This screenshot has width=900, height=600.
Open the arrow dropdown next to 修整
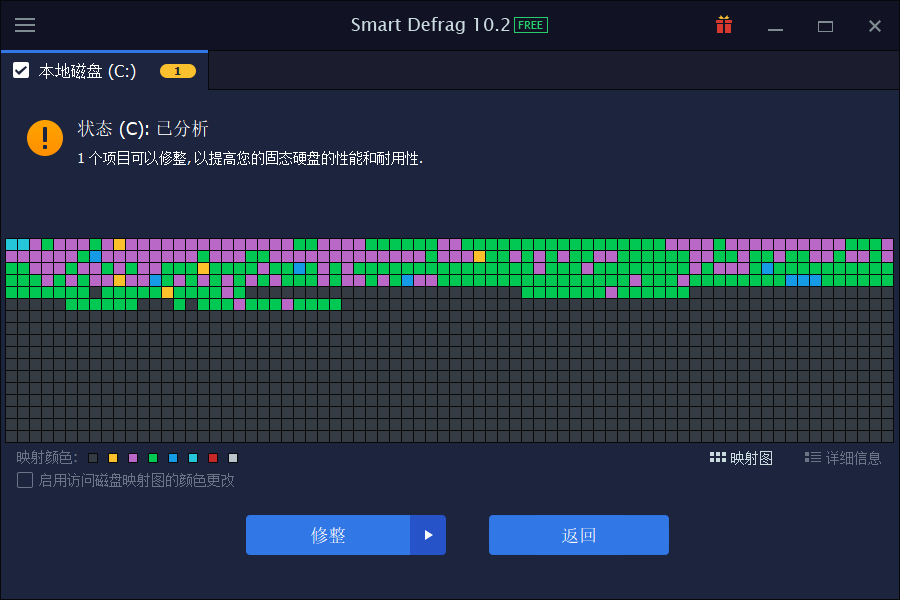pos(429,535)
